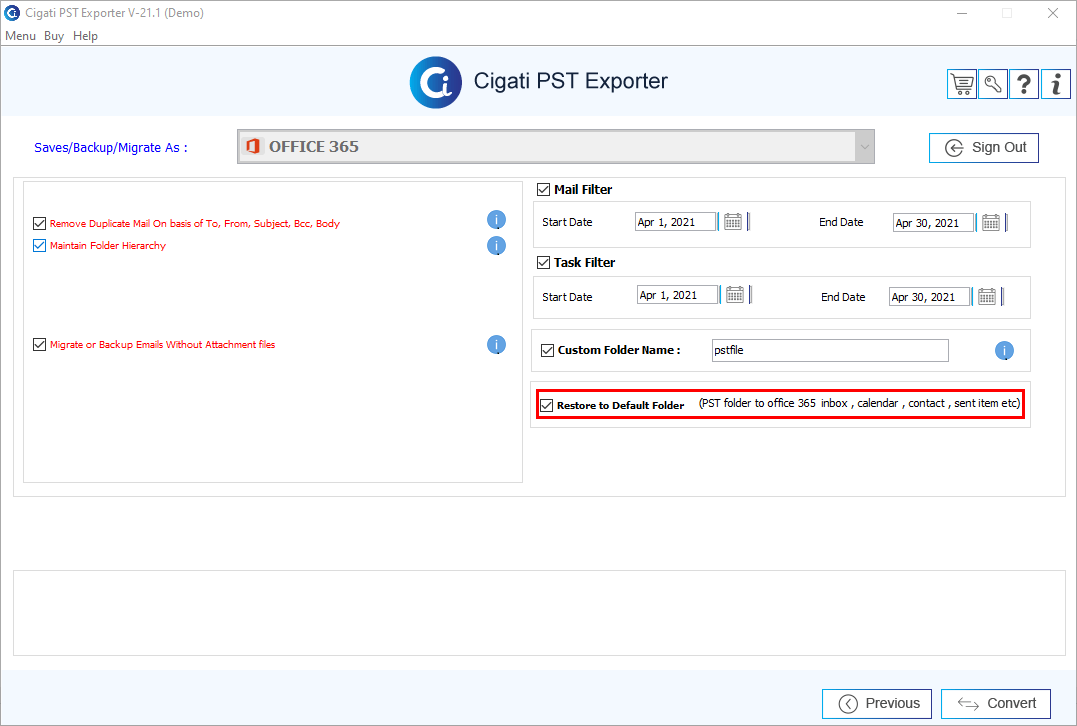1077x726 pixels.
Task: Open the key activation icon
Action: pyautogui.click(x=993, y=84)
